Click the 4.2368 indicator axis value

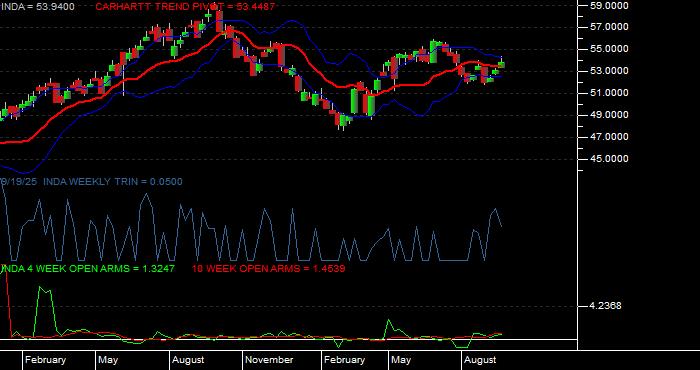point(605,306)
